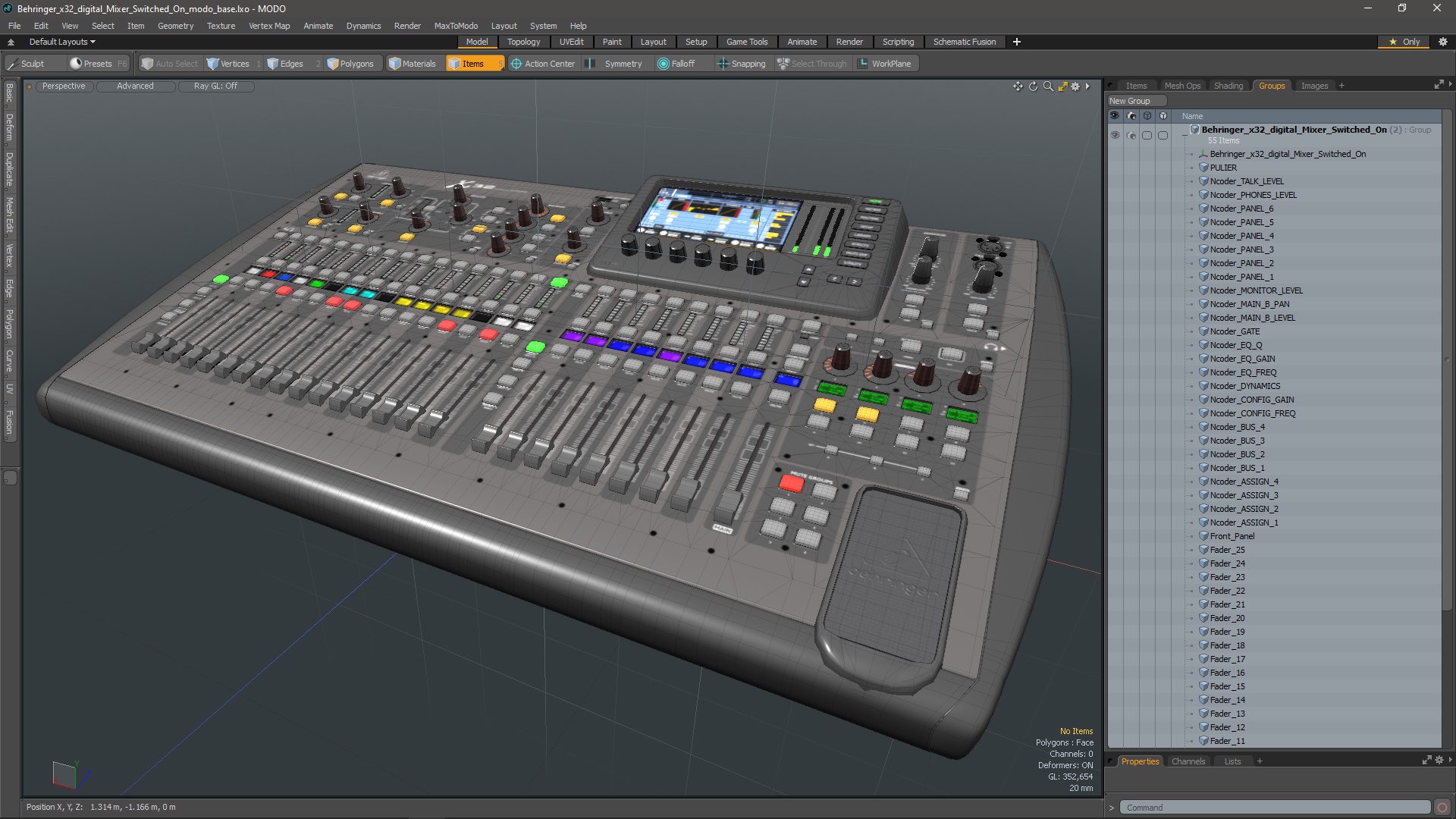Image resolution: width=1456 pixels, height=819 pixels.
Task: Open Presets browser
Action: tap(98, 64)
